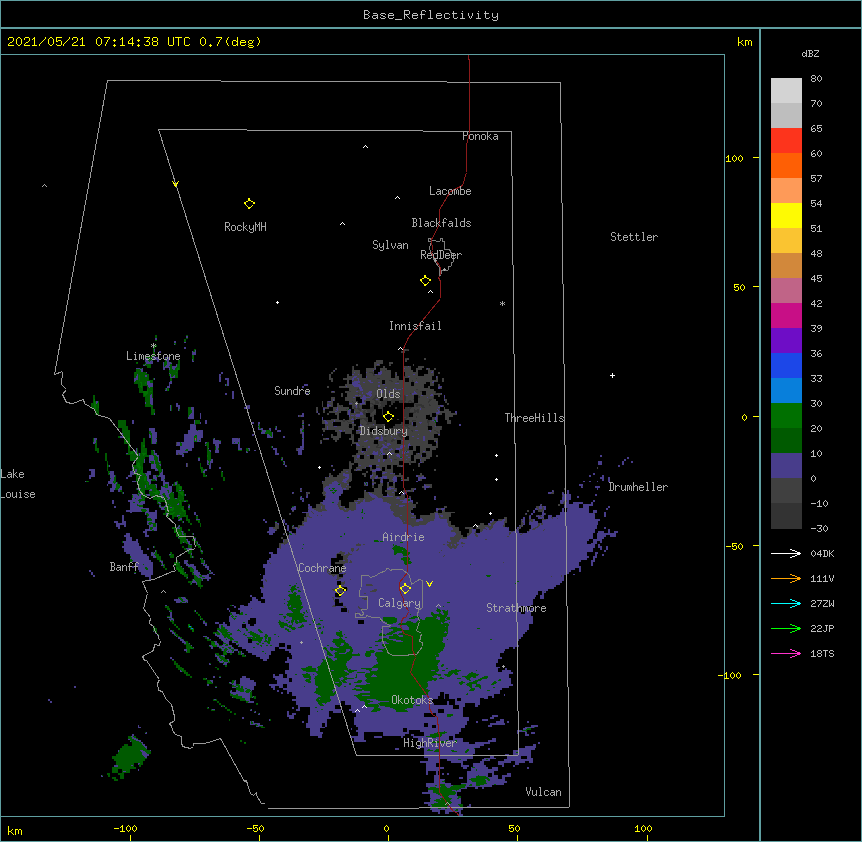
Task: Click the Okotoks label
Action: (412, 700)
